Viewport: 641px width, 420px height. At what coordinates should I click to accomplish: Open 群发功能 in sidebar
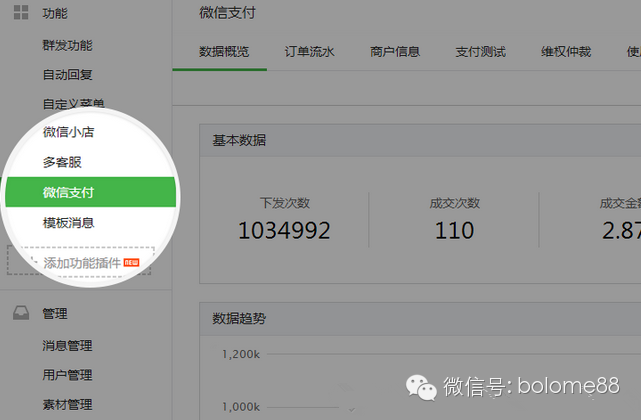pyautogui.click(x=67, y=45)
